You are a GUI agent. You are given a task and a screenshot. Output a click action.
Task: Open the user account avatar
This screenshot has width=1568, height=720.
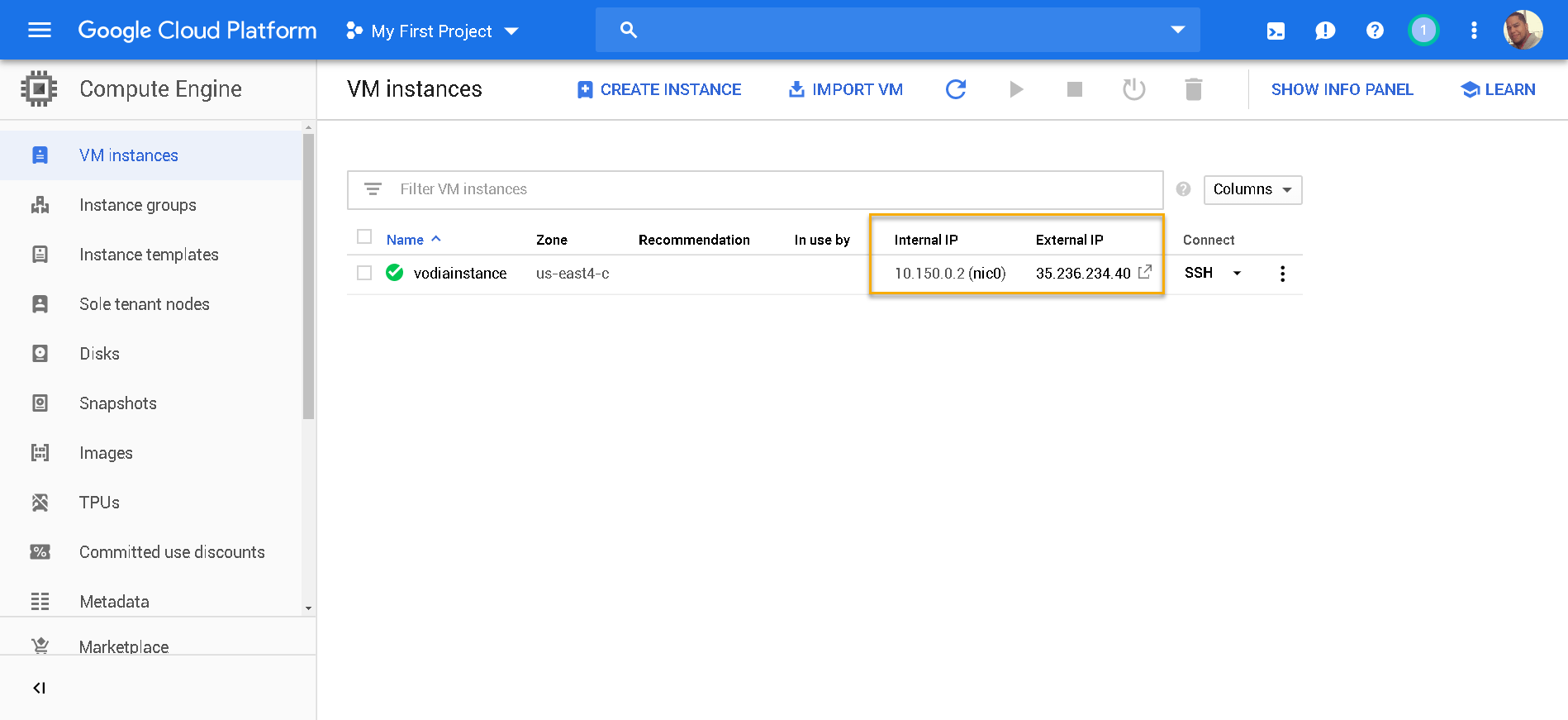[1523, 30]
